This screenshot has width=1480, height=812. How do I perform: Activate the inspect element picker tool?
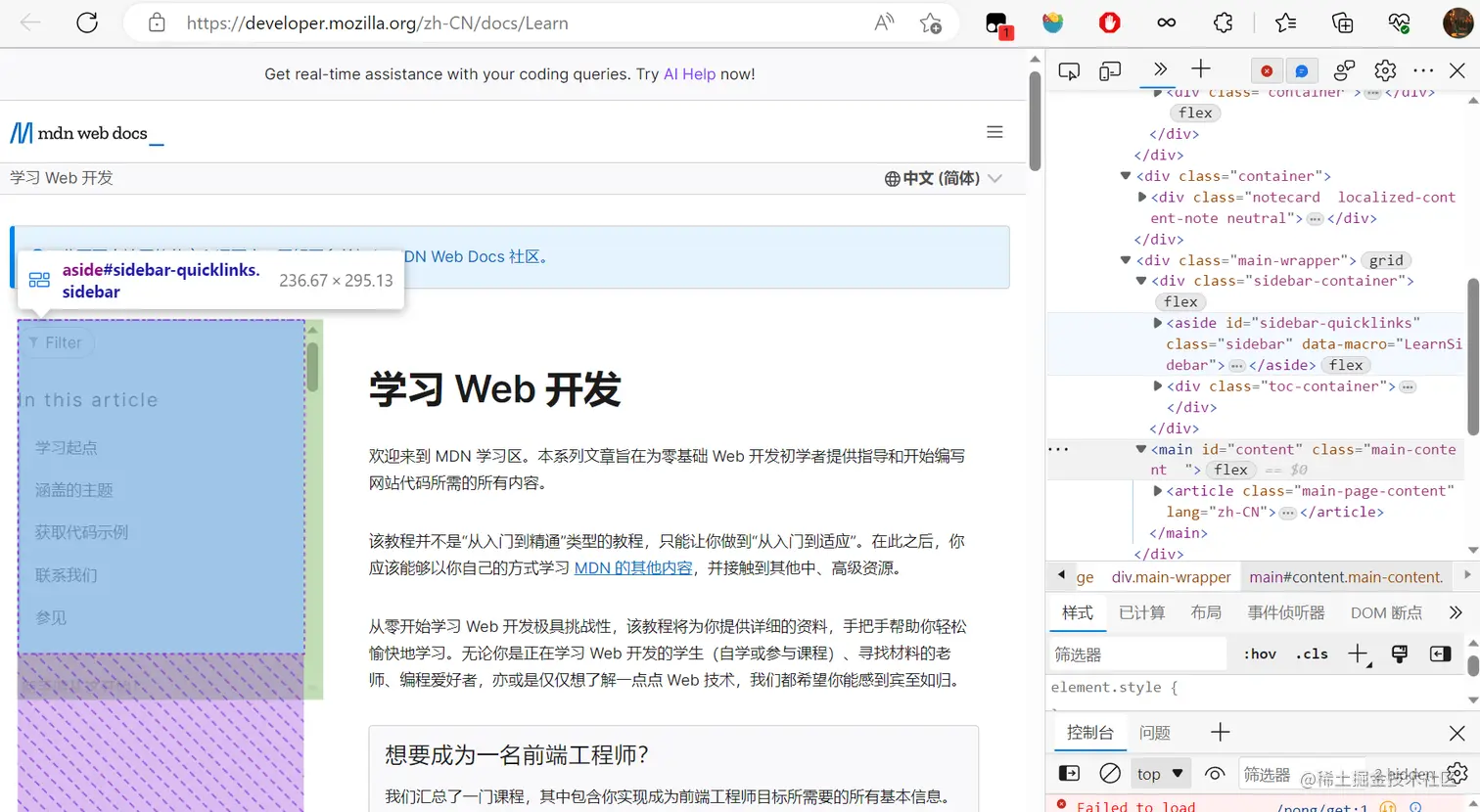[x=1069, y=70]
